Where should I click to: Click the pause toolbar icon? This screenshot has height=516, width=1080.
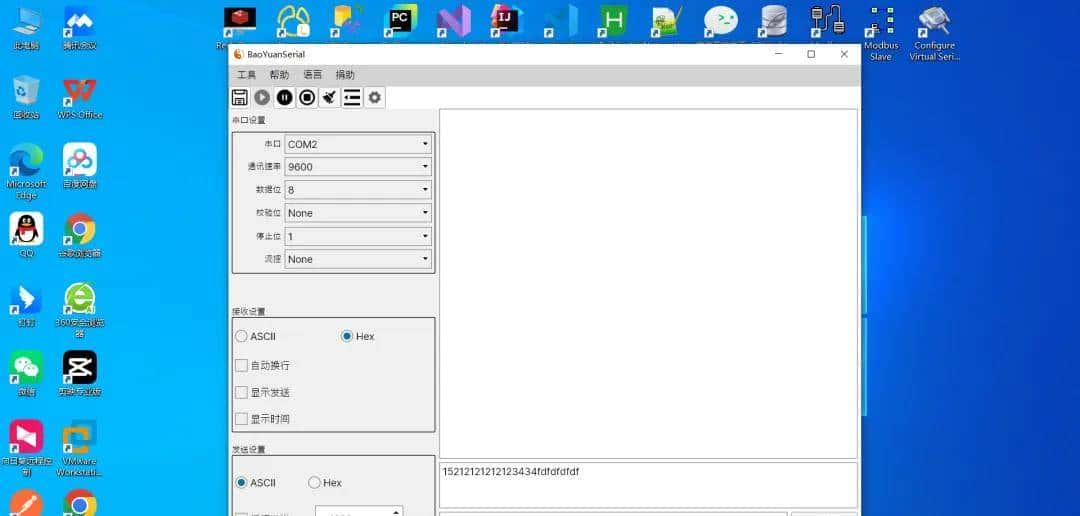coord(284,98)
